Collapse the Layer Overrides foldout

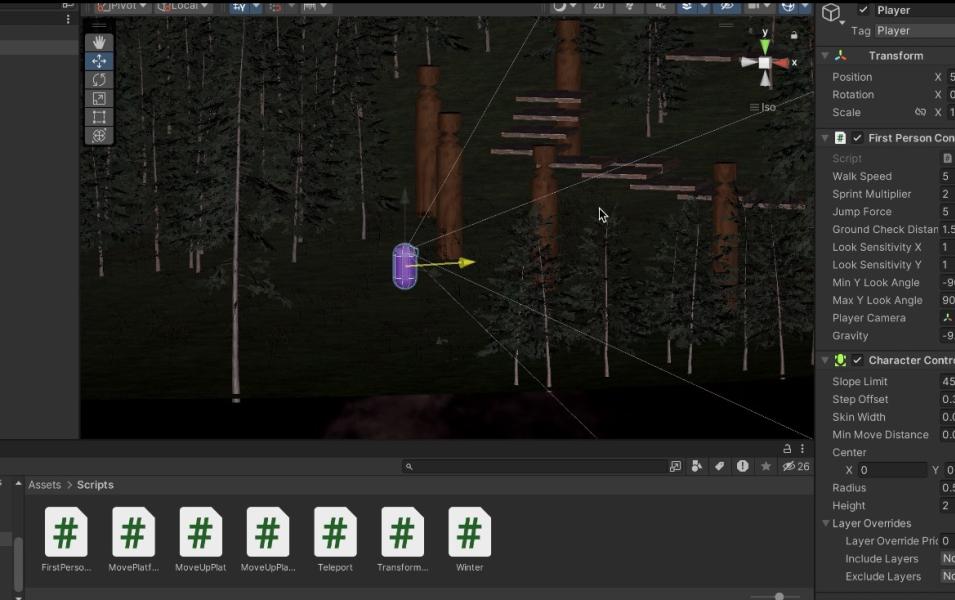(x=826, y=523)
